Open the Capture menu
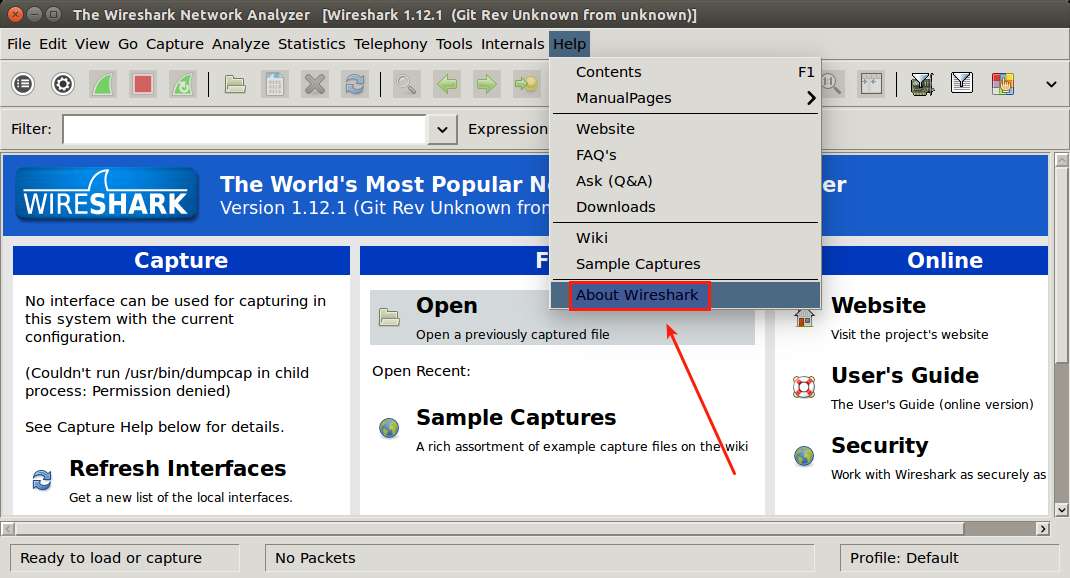Screen dimensions: 1070x578 click(x=175, y=44)
